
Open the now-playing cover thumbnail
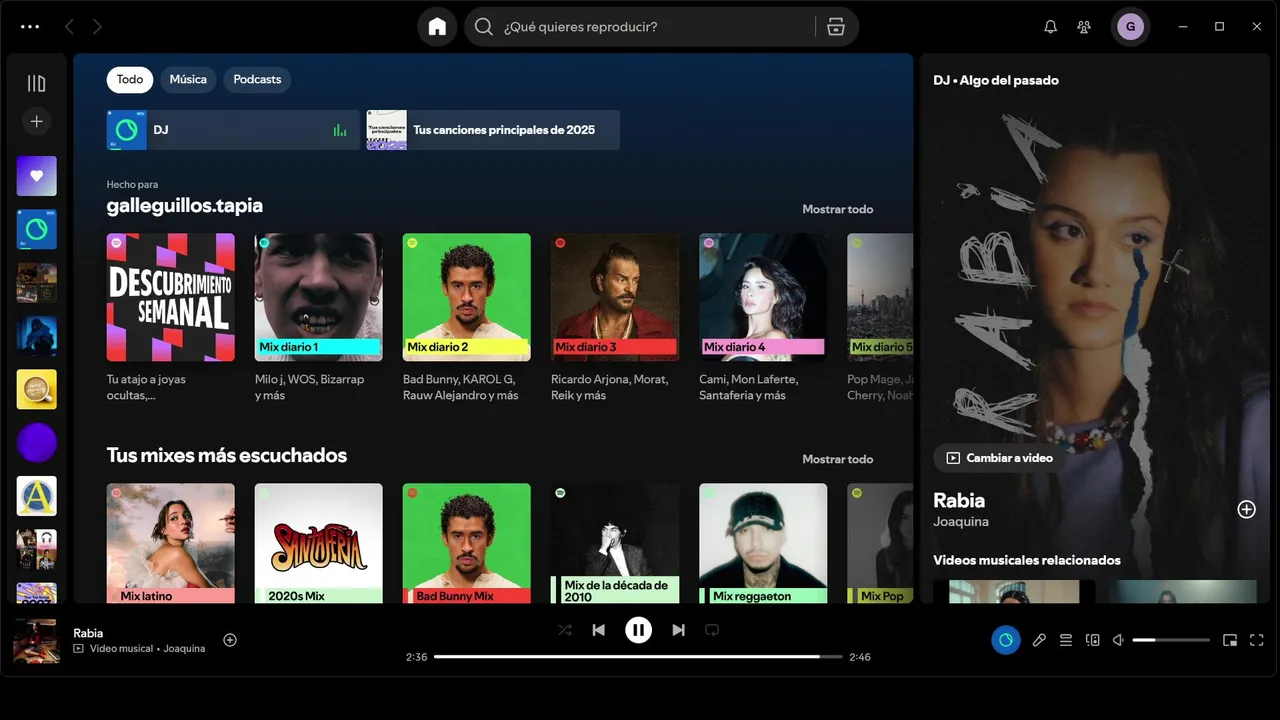[36, 641]
